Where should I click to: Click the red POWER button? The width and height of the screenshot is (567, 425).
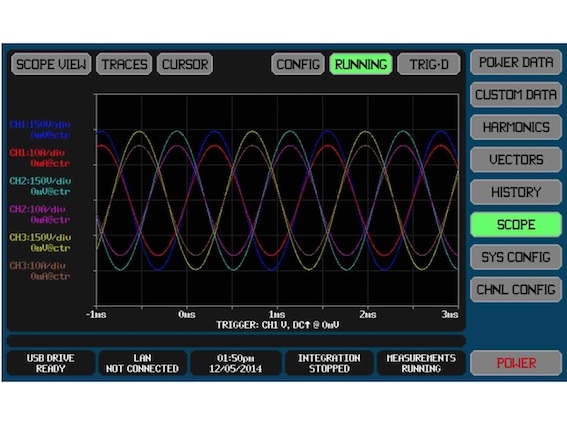click(516, 363)
